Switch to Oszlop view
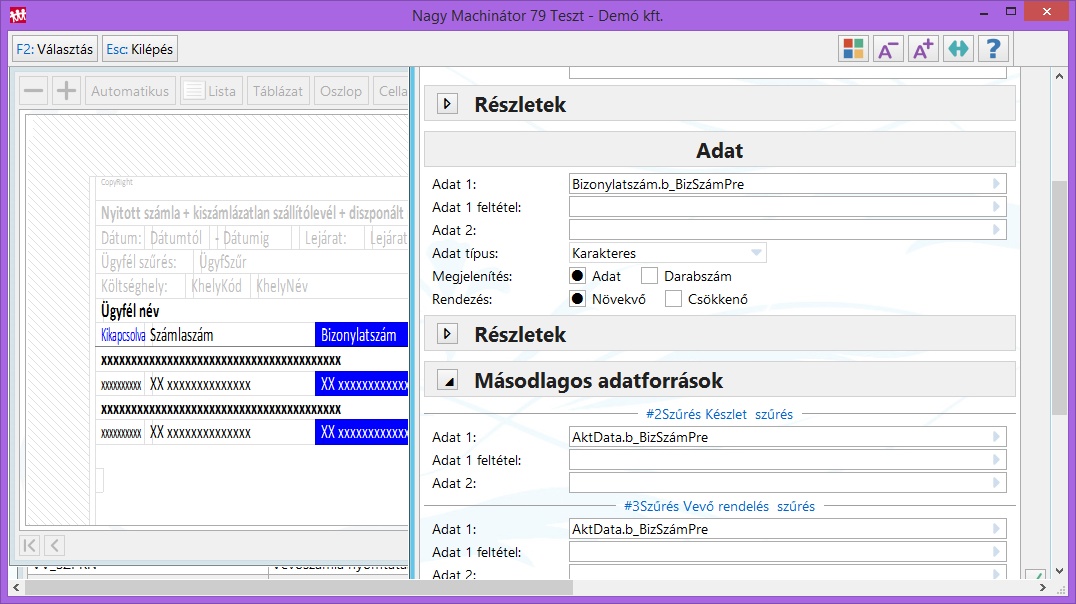 click(x=341, y=91)
